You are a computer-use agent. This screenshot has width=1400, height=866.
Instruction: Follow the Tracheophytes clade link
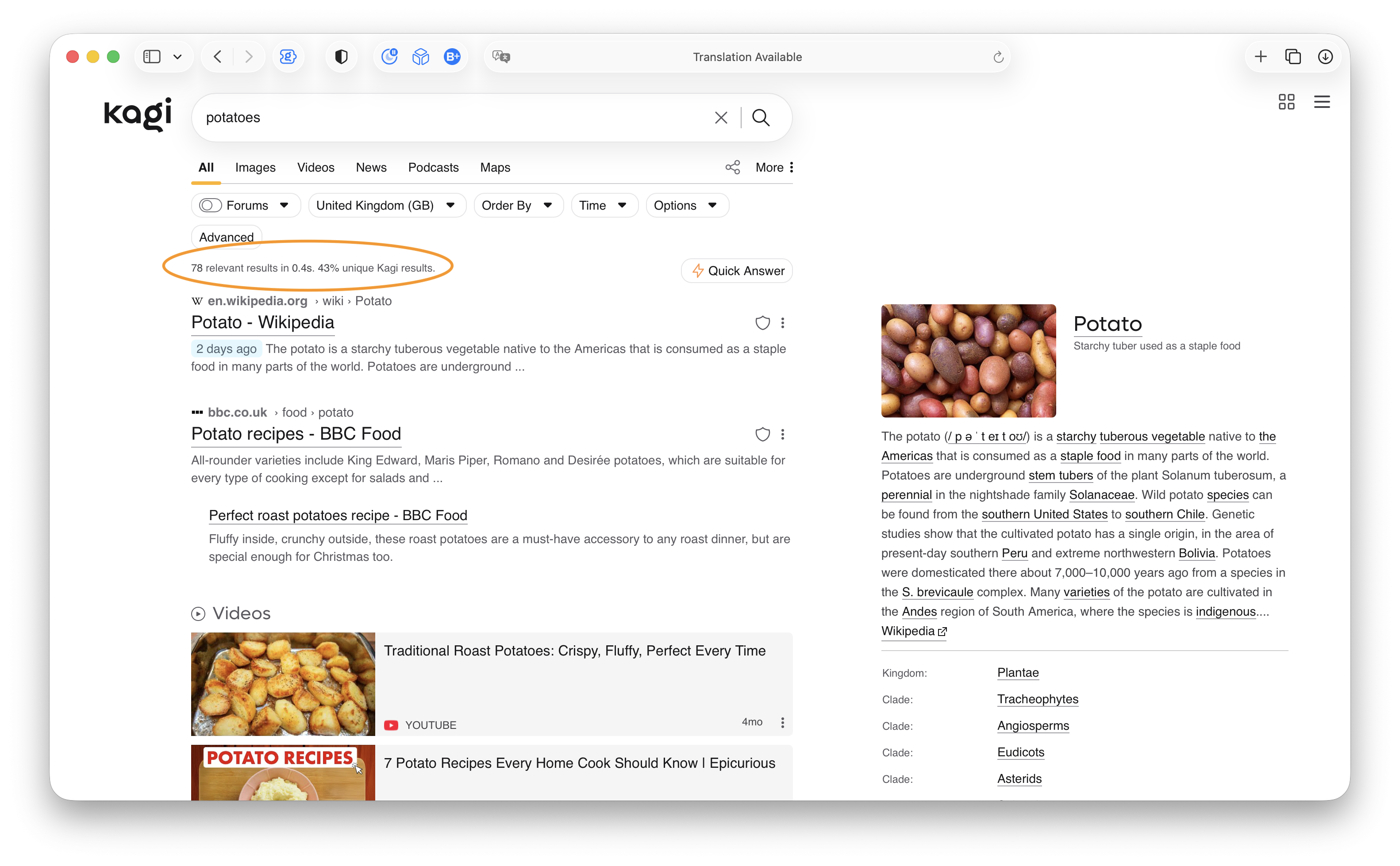tap(1038, 699)
